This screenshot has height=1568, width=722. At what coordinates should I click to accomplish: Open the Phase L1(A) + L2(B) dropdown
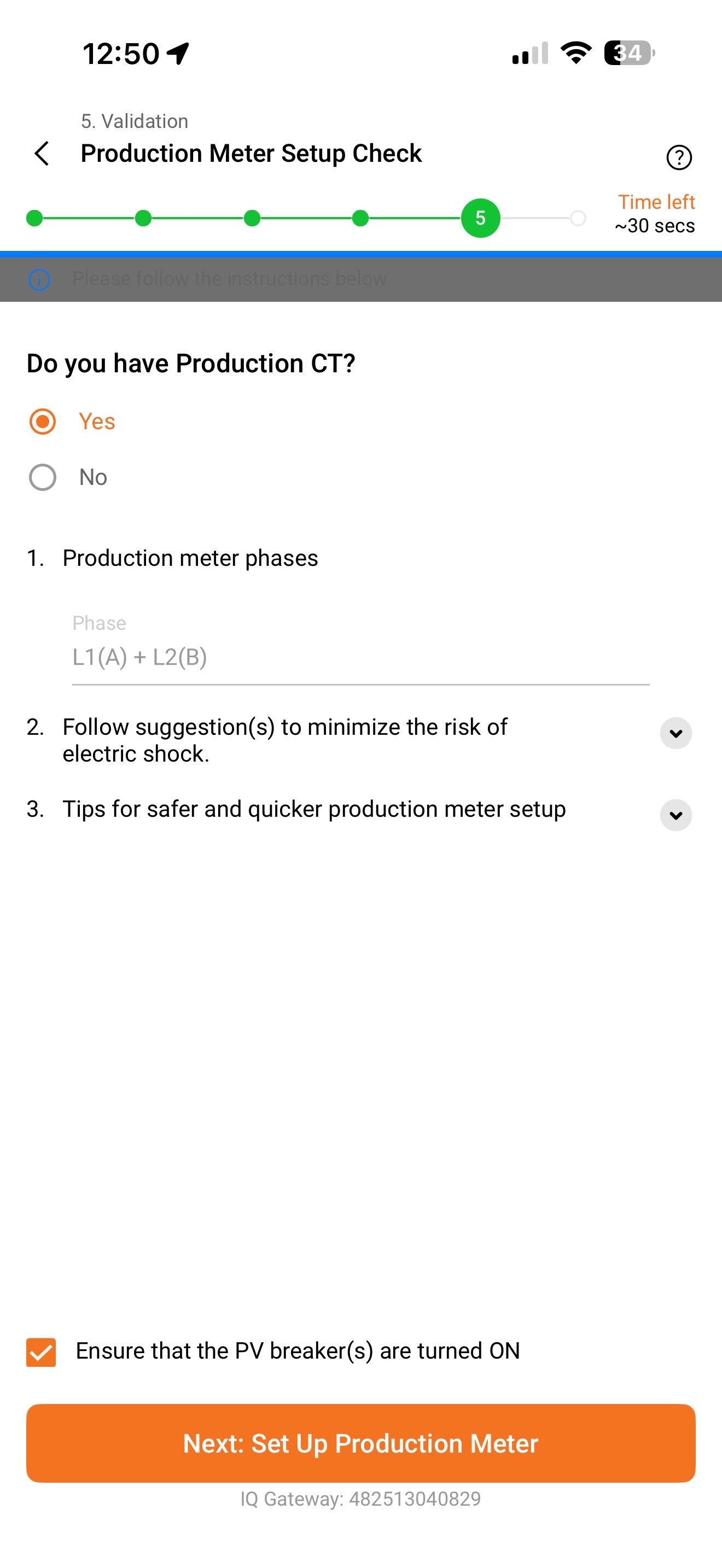[x=360, y=657]
